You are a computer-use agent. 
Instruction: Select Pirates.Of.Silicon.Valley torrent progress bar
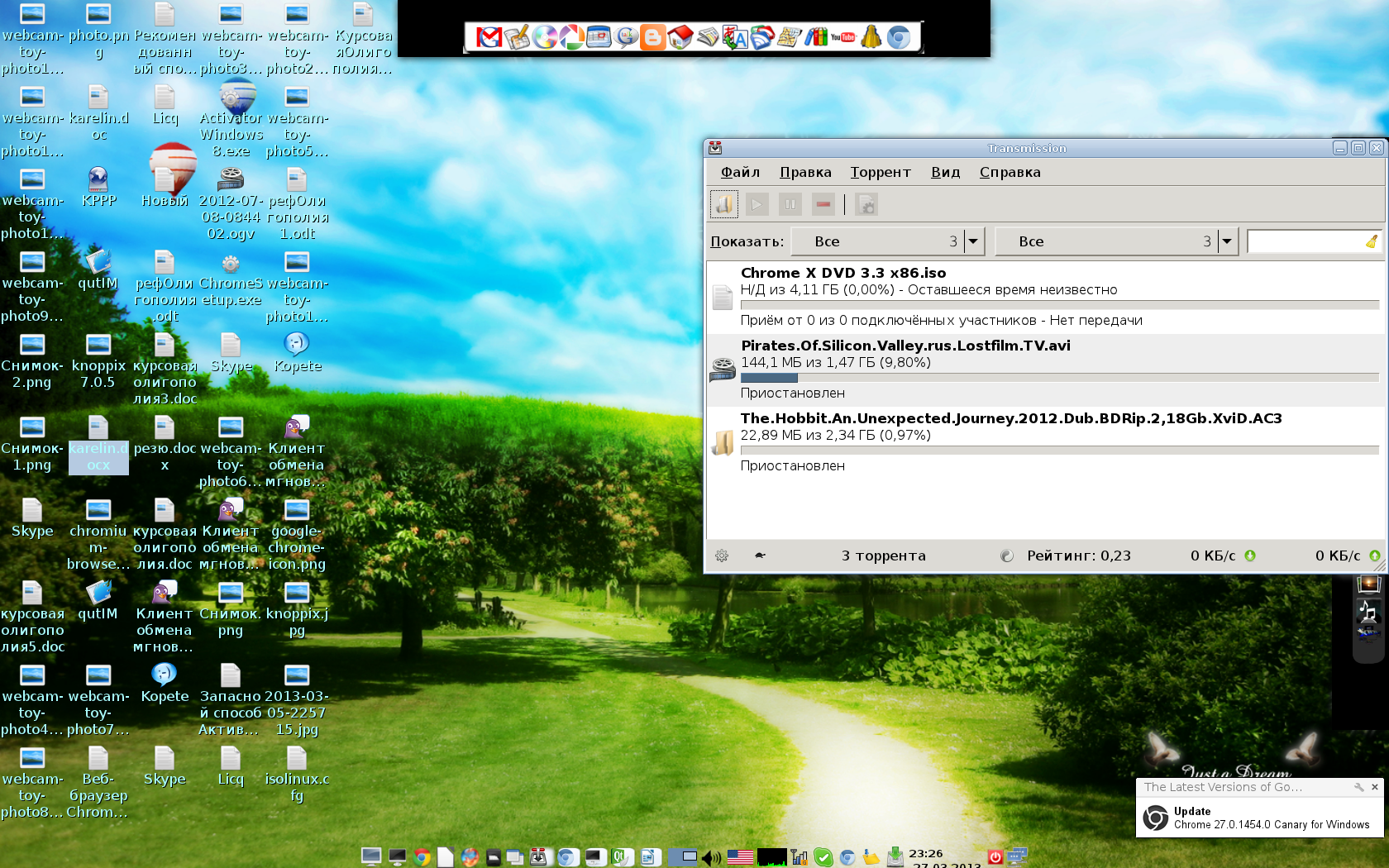pos(1059,378)
